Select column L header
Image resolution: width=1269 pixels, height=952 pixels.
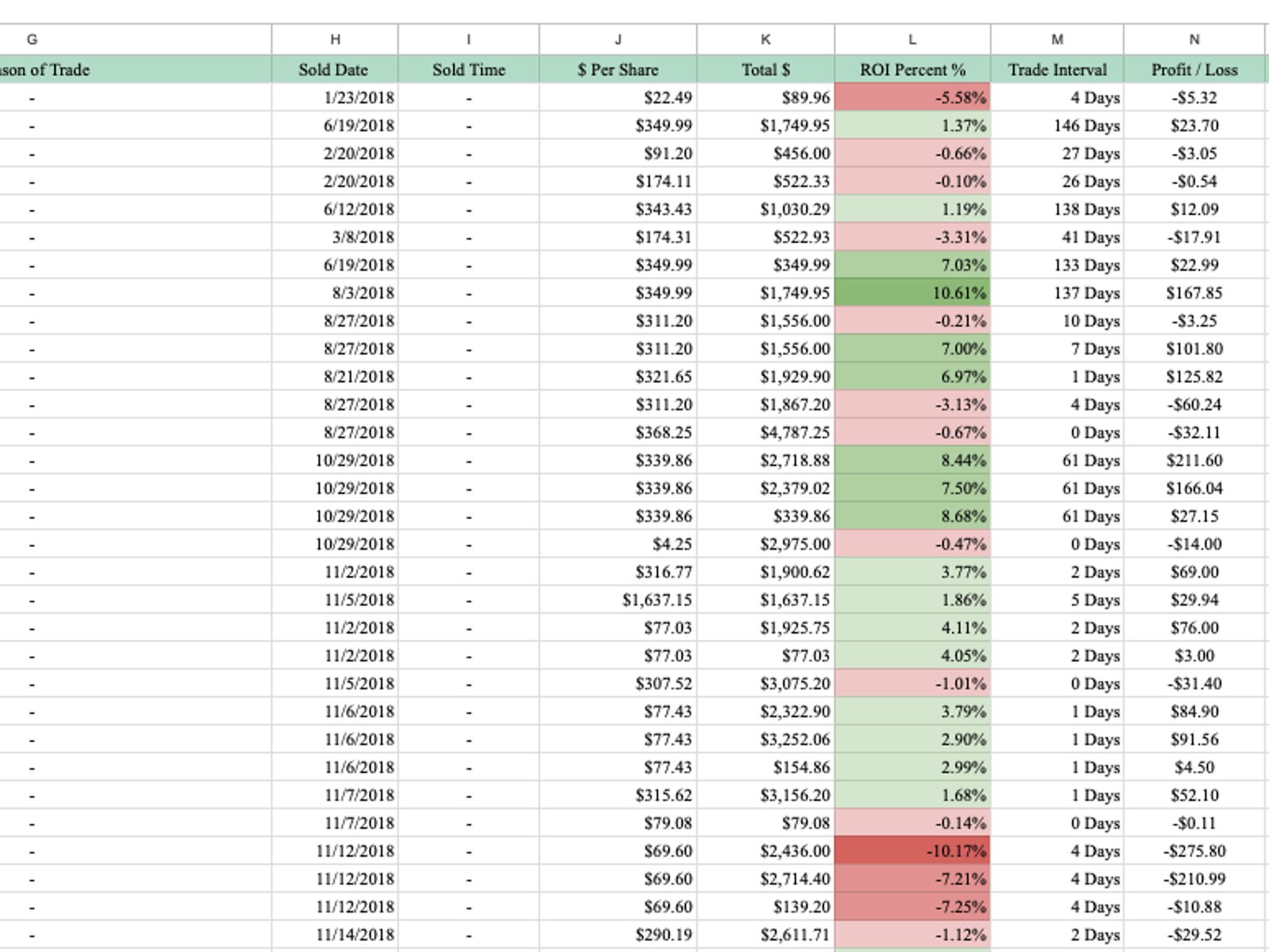pos(913,39)
